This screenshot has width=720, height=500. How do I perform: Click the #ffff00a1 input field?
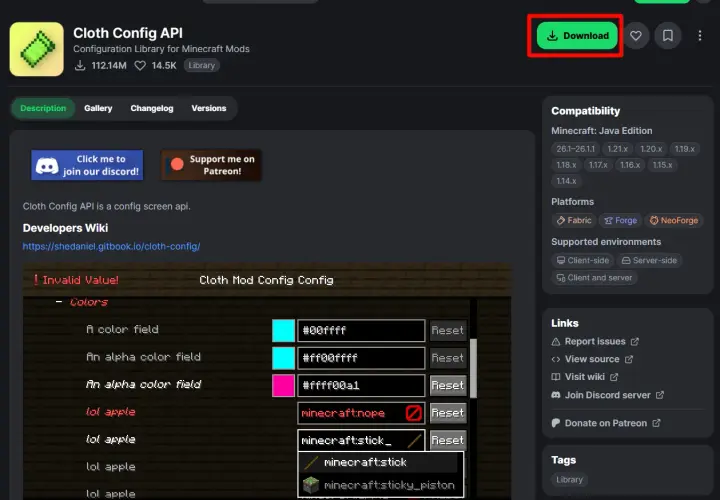coord(361,385)
